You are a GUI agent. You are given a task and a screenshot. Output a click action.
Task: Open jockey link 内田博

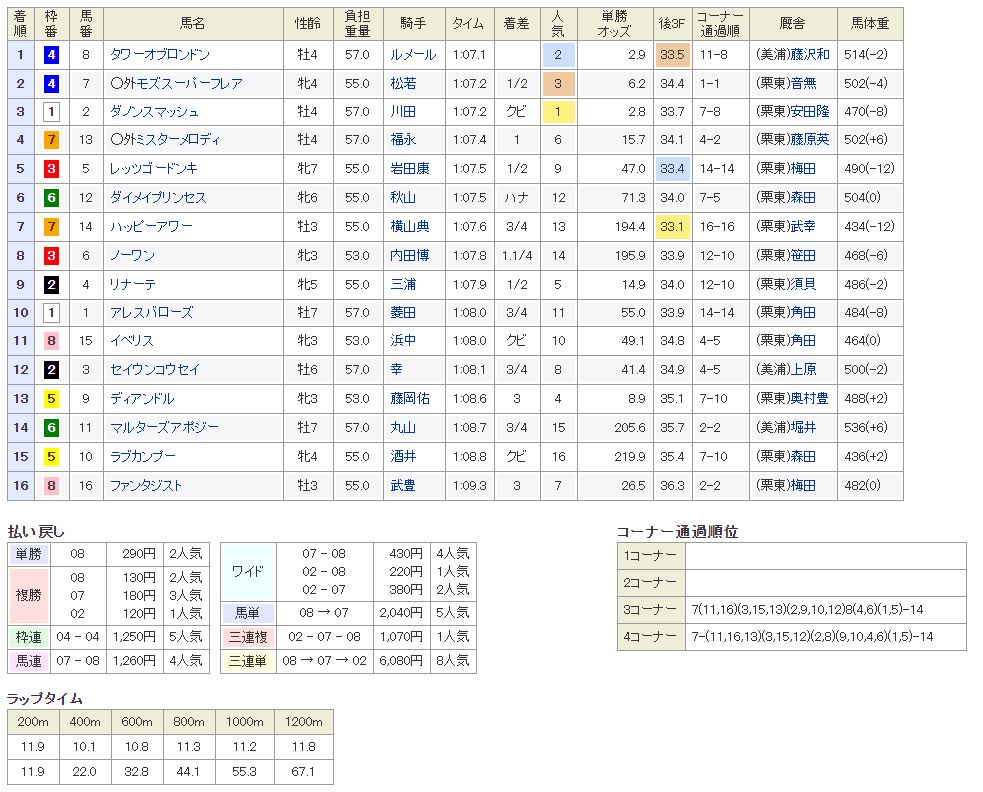pyautogui.click(x=410, y=255)
